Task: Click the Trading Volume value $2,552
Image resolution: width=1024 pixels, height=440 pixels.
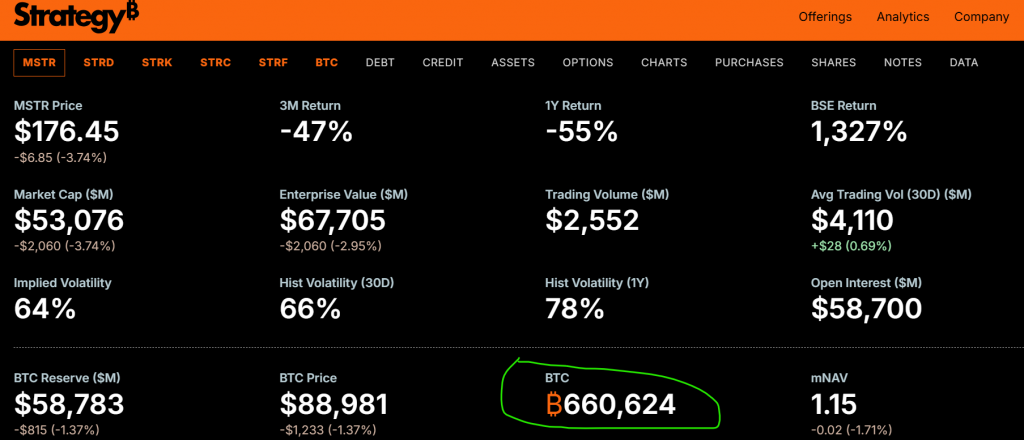Action: pos(592,221)
